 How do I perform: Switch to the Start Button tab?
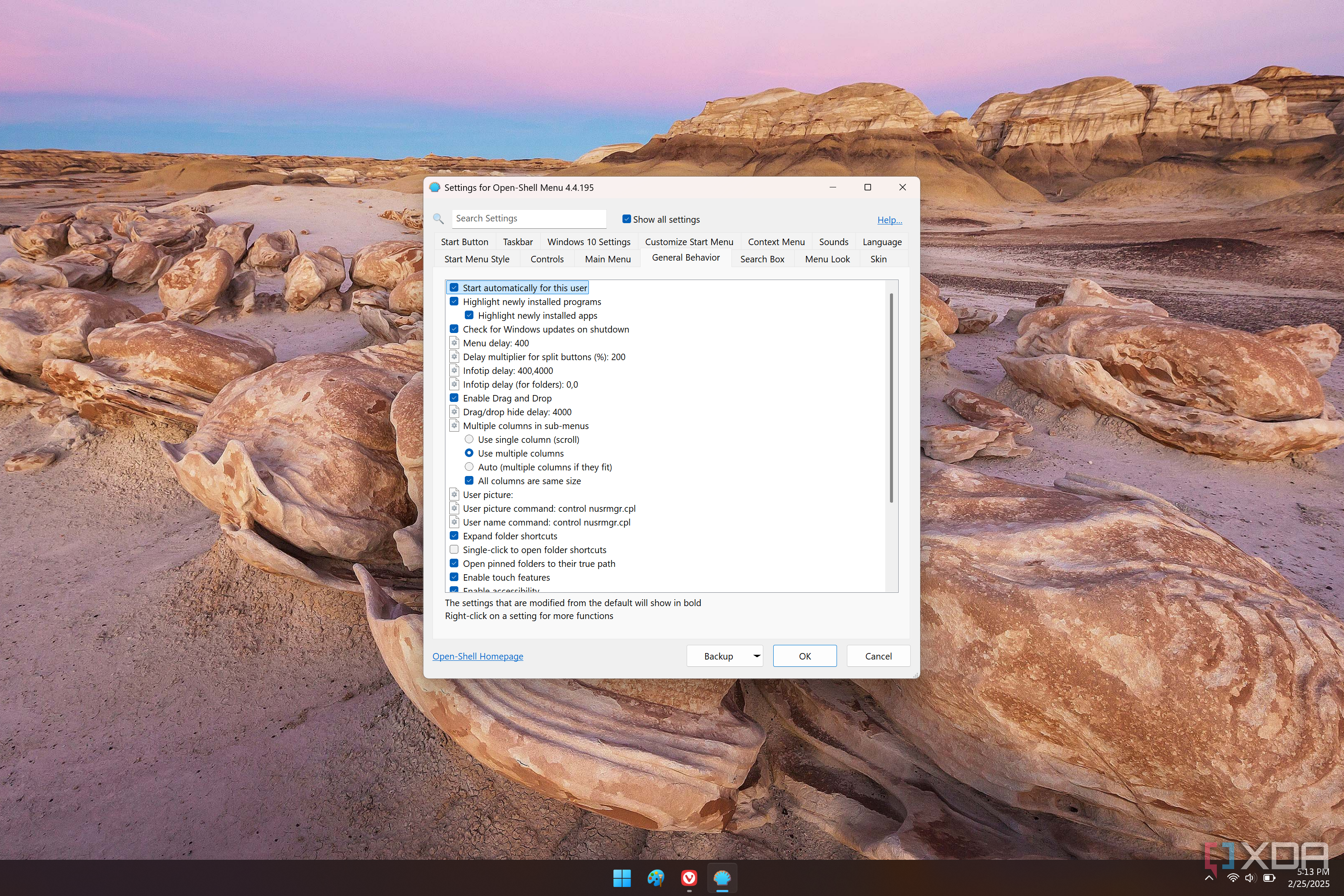click(464, 242)
